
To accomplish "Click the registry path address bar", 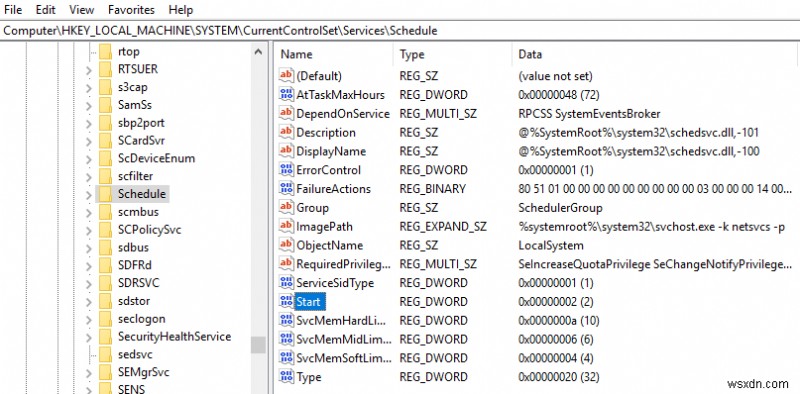I will point(400,31).
